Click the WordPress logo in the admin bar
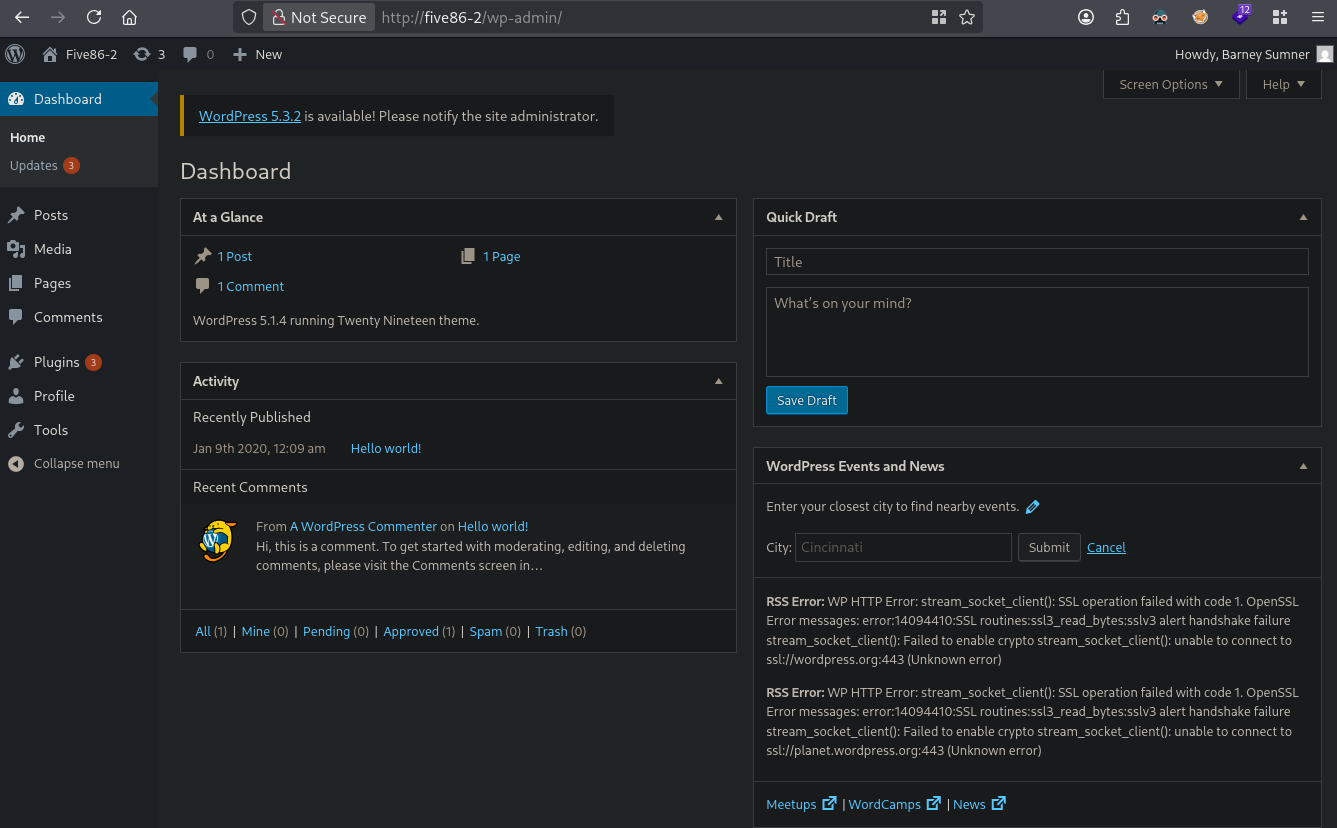 tap(15, 54)
